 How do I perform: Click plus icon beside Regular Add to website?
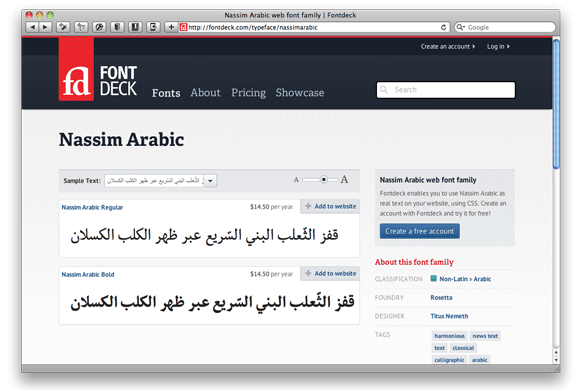pos(308,206)
